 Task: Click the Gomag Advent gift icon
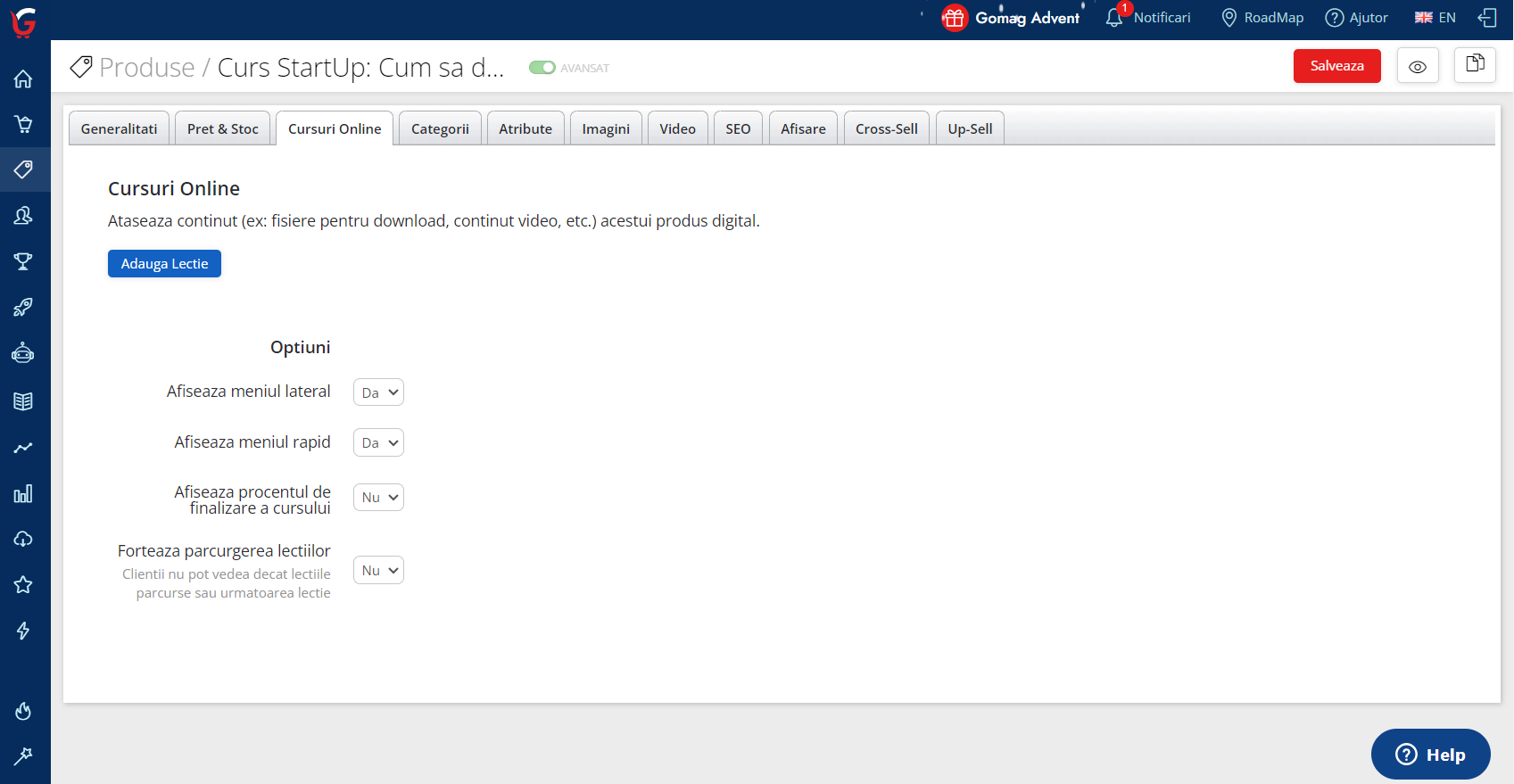point(954,18)
